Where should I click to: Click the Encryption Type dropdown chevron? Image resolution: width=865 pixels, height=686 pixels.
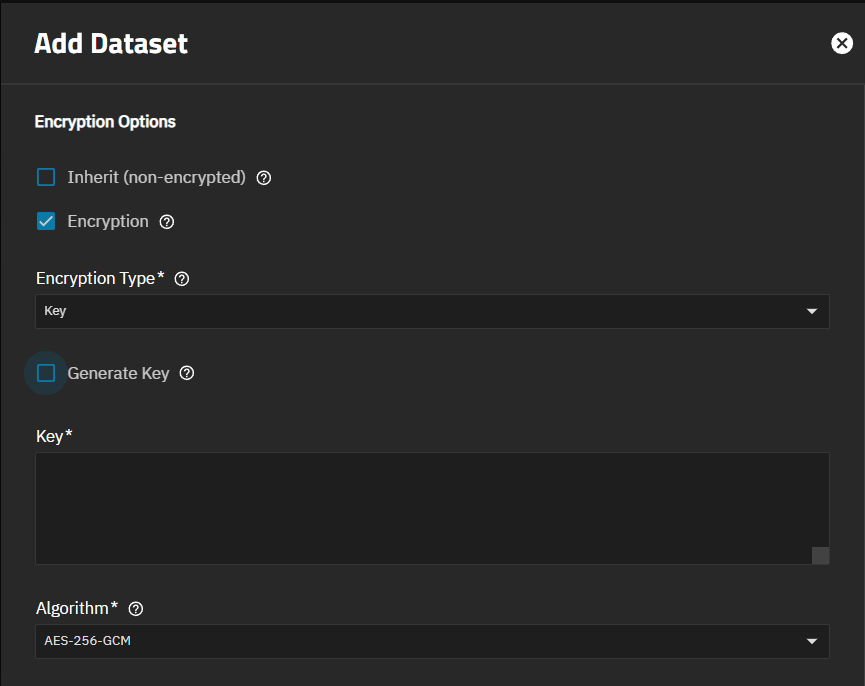point(812,311)
